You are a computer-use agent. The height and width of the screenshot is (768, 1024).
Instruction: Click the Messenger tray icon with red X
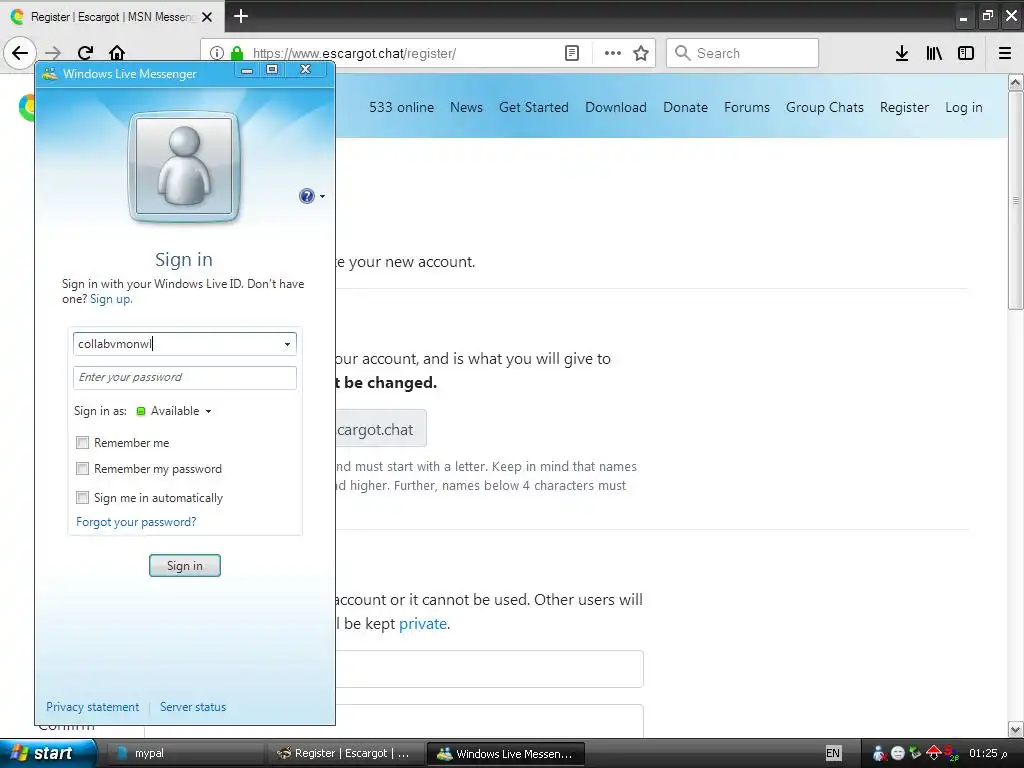(879, 753)
